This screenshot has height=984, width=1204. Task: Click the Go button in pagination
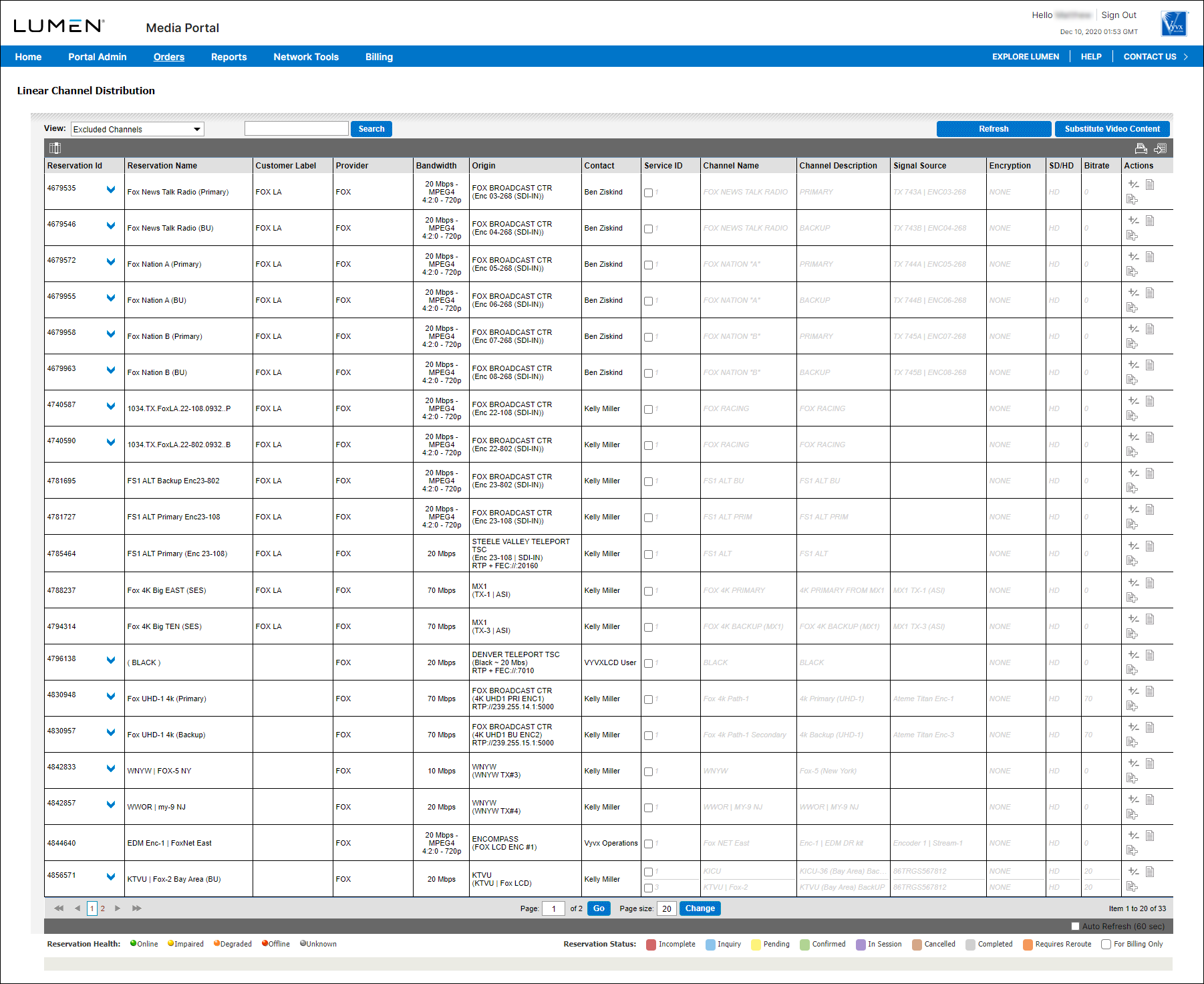pyautogui.click(x=599, y=908)
